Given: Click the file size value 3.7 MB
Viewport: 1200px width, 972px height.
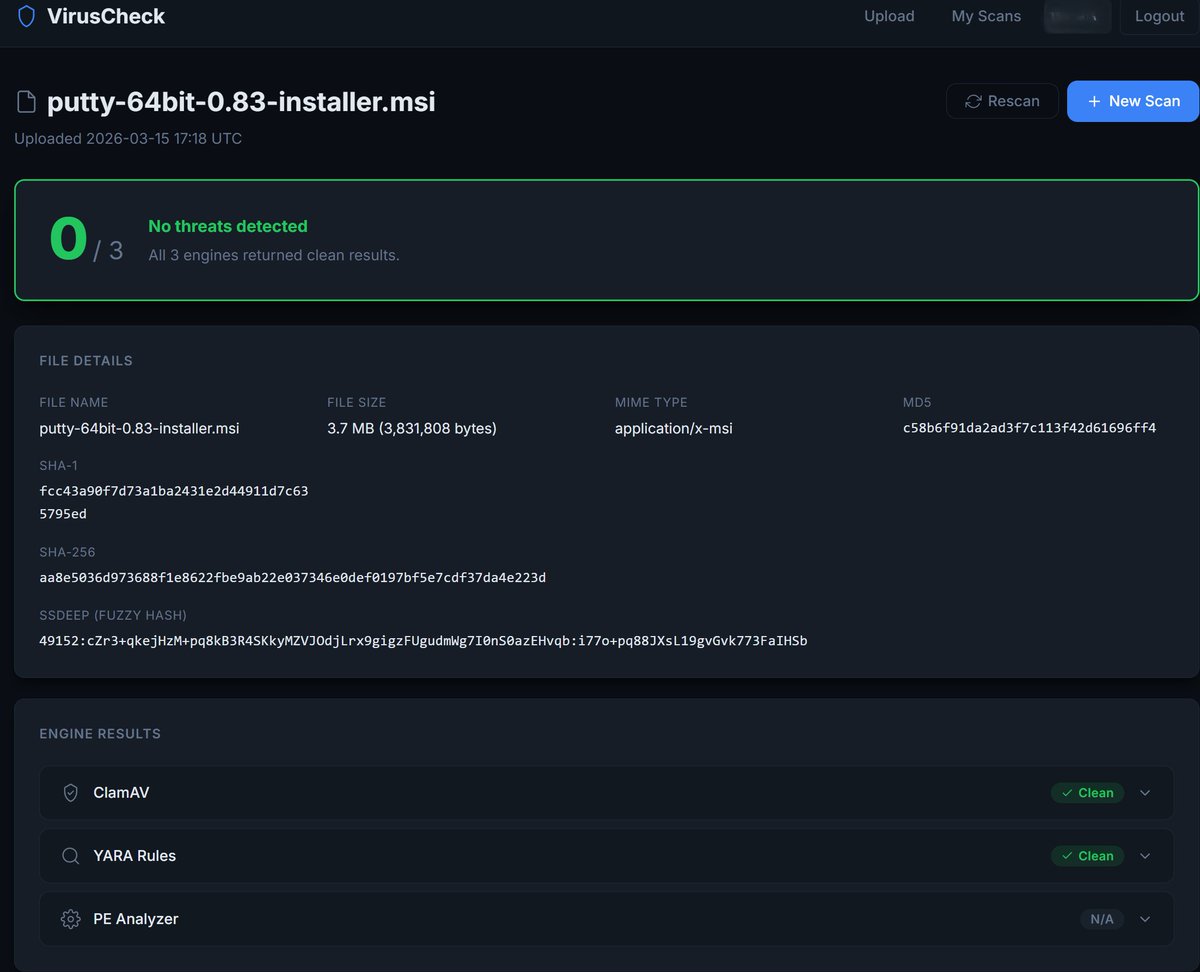Looking at the screenshot, I should coord(412,428).
